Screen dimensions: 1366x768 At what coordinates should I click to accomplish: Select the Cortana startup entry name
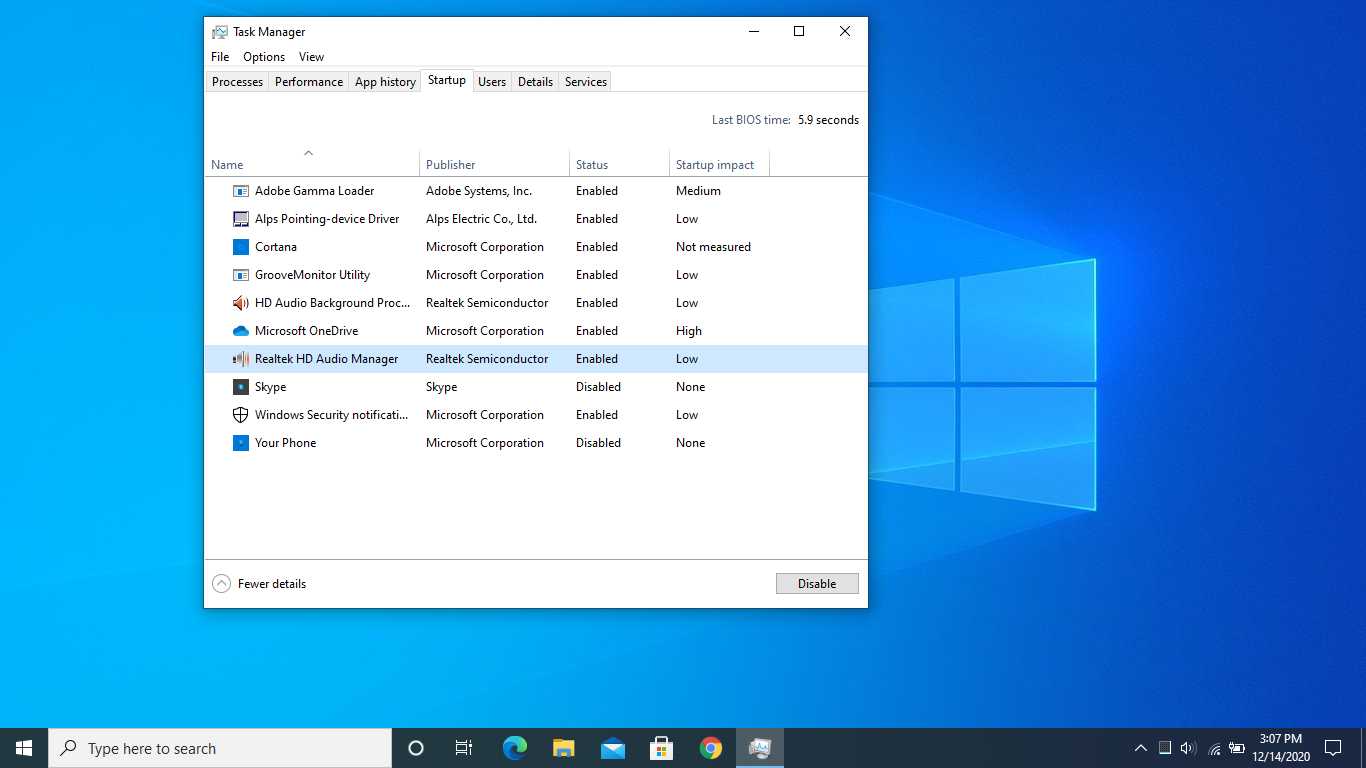tap(276, 247)
